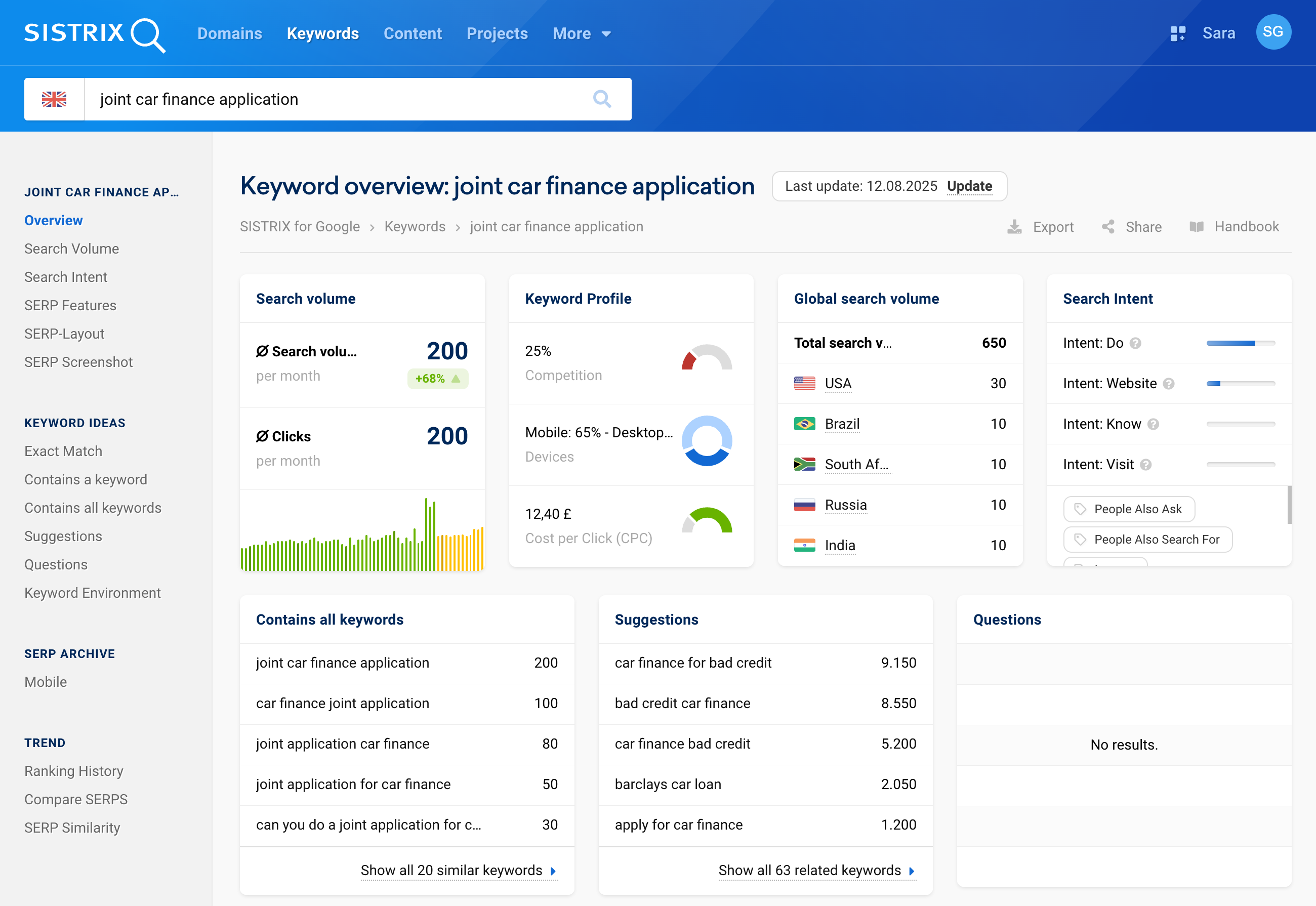
Task: Open Keywords breadcrumb link
Action: coord(415,227)
